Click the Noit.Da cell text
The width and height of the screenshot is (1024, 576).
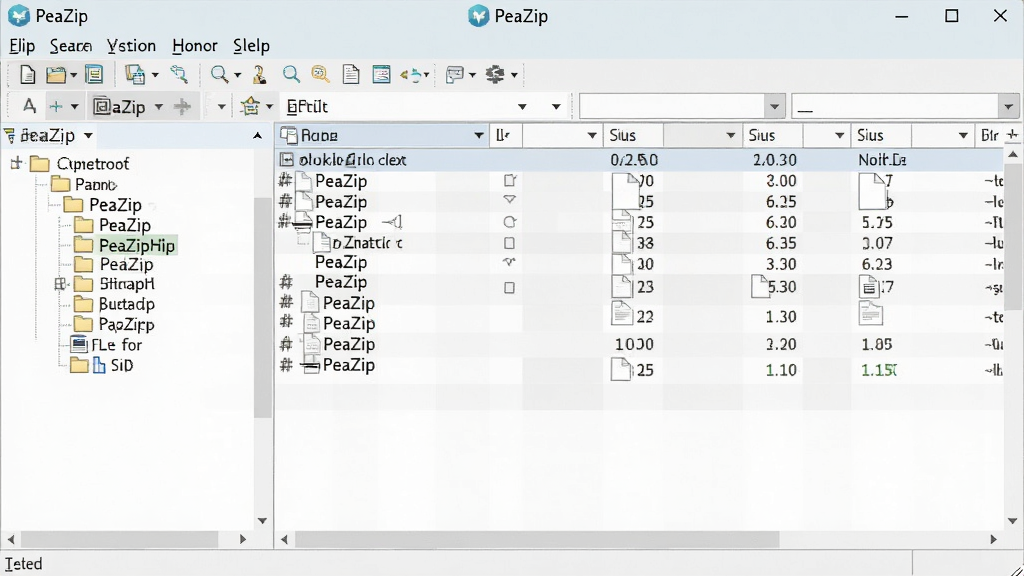tap(882, 160)
